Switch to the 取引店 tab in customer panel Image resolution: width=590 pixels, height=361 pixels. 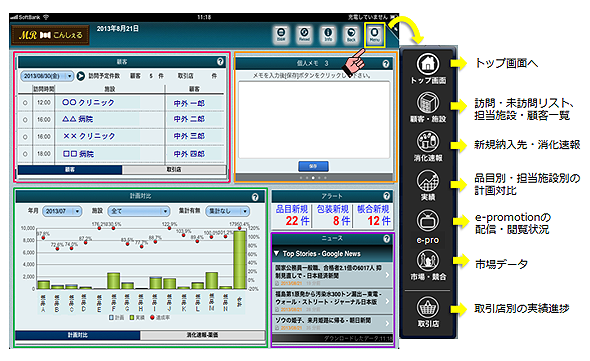pyautogui.click(x=174, y=170)
